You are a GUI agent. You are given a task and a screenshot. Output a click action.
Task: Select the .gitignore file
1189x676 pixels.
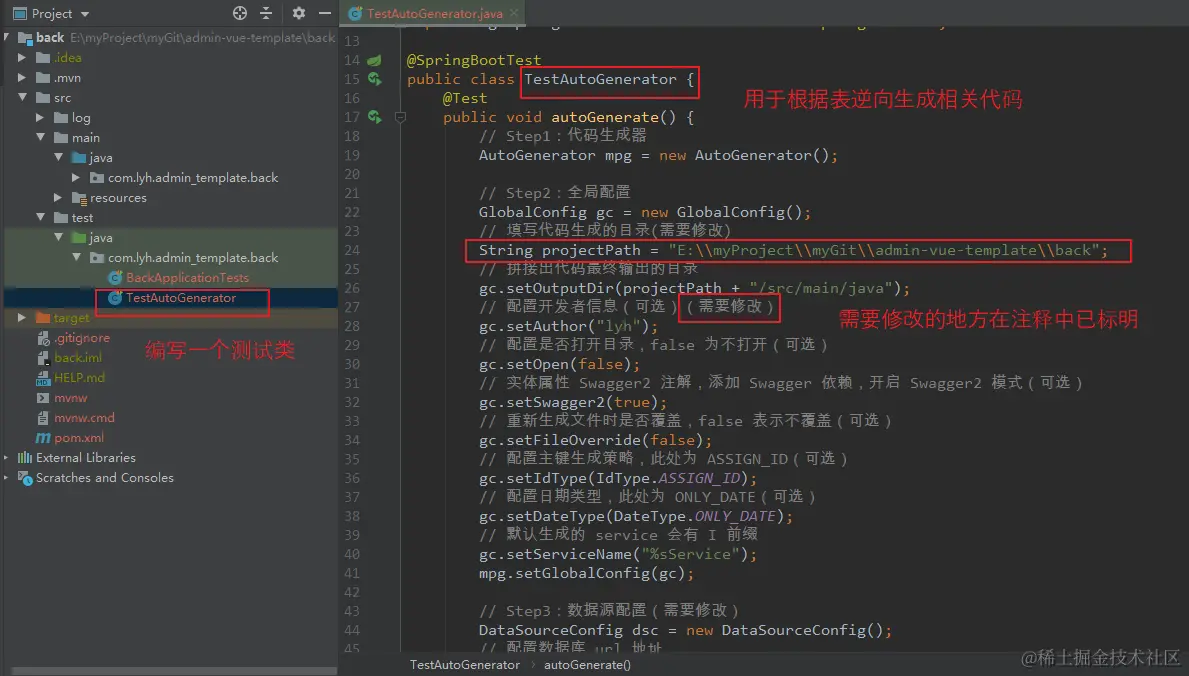82,338
